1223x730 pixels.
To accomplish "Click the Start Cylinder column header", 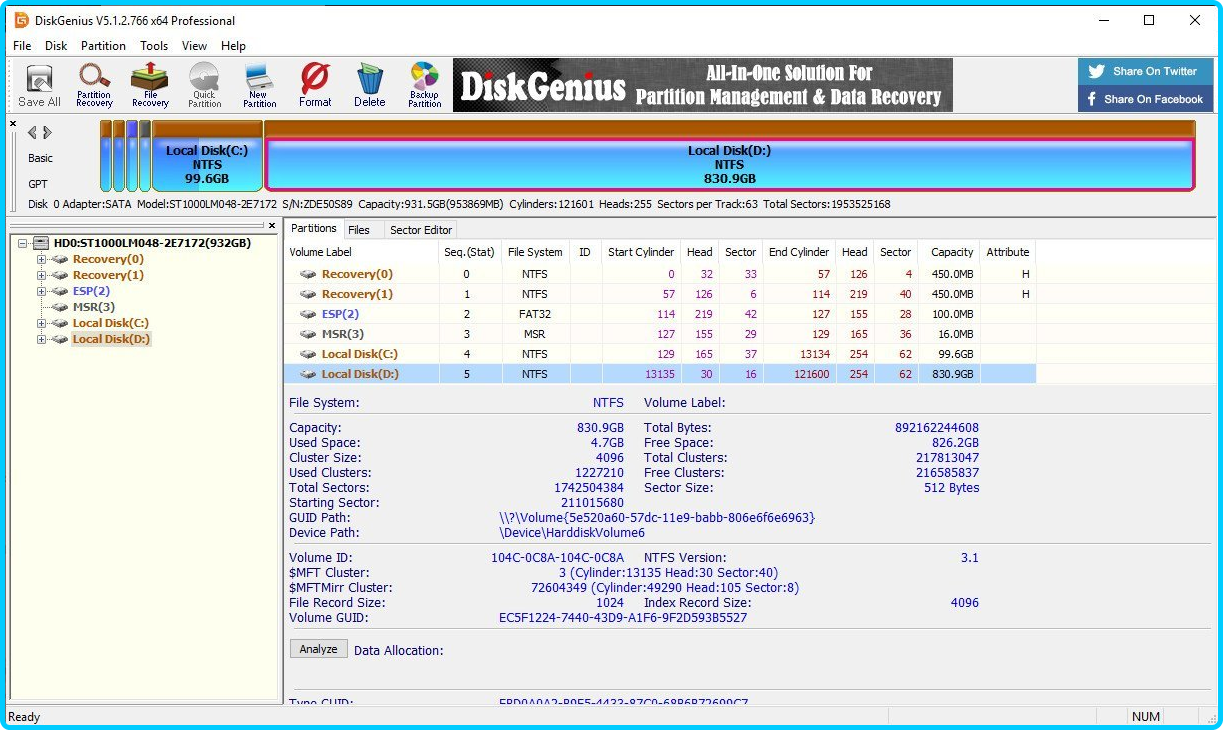I will [x=641, y=252].
